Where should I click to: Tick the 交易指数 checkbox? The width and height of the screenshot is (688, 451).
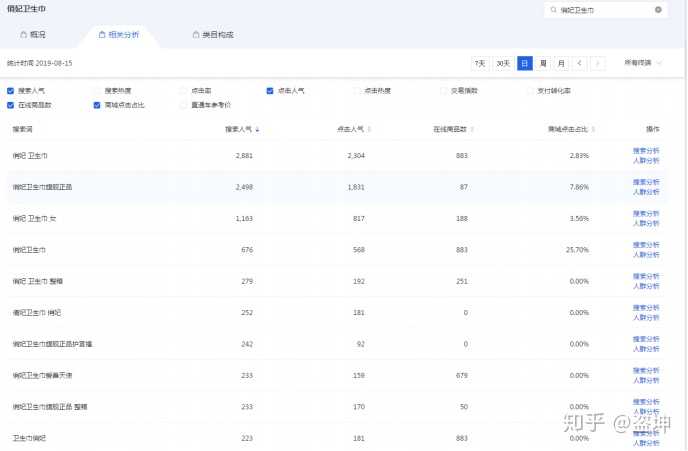[x=443, y=91]
